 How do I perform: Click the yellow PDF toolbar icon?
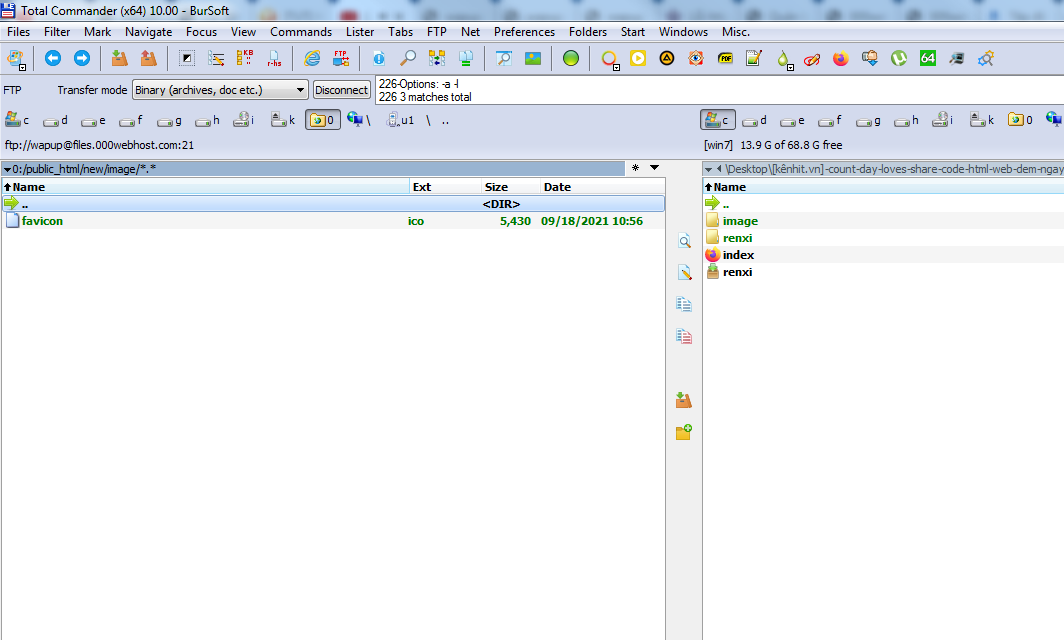point(725,58)
